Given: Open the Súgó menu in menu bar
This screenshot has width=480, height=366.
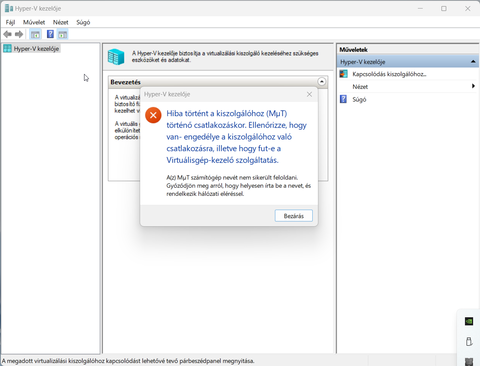Looking at the screenshot, I should (83, 22).
